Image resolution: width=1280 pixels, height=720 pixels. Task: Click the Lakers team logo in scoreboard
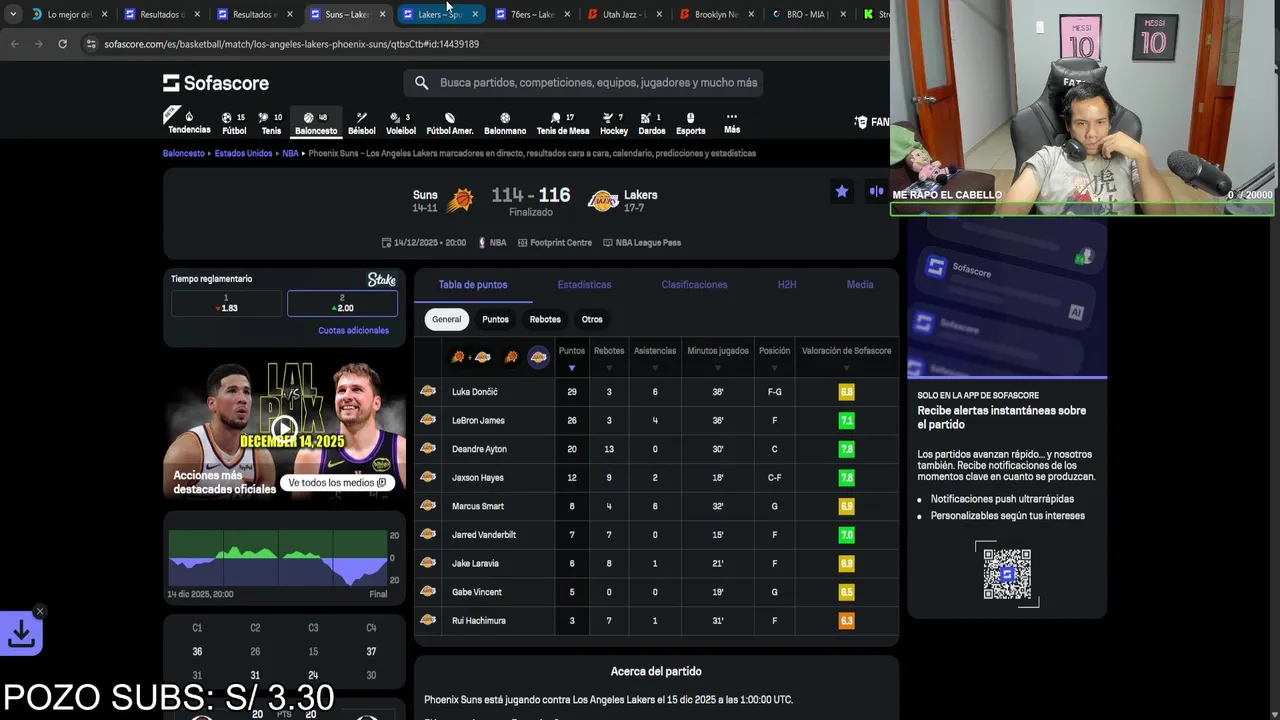click(603, 200)
